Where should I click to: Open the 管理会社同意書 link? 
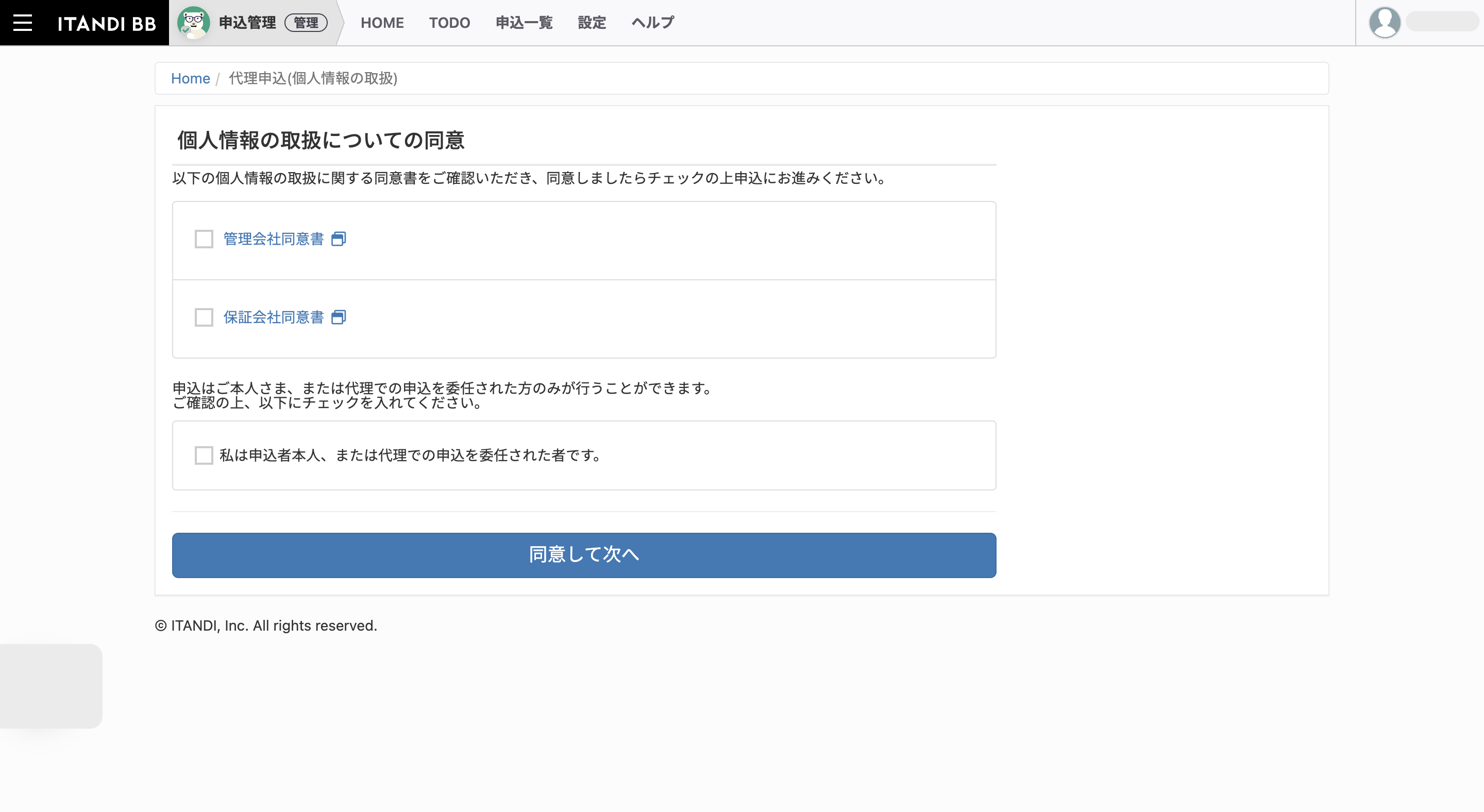[x=274, y=239]
